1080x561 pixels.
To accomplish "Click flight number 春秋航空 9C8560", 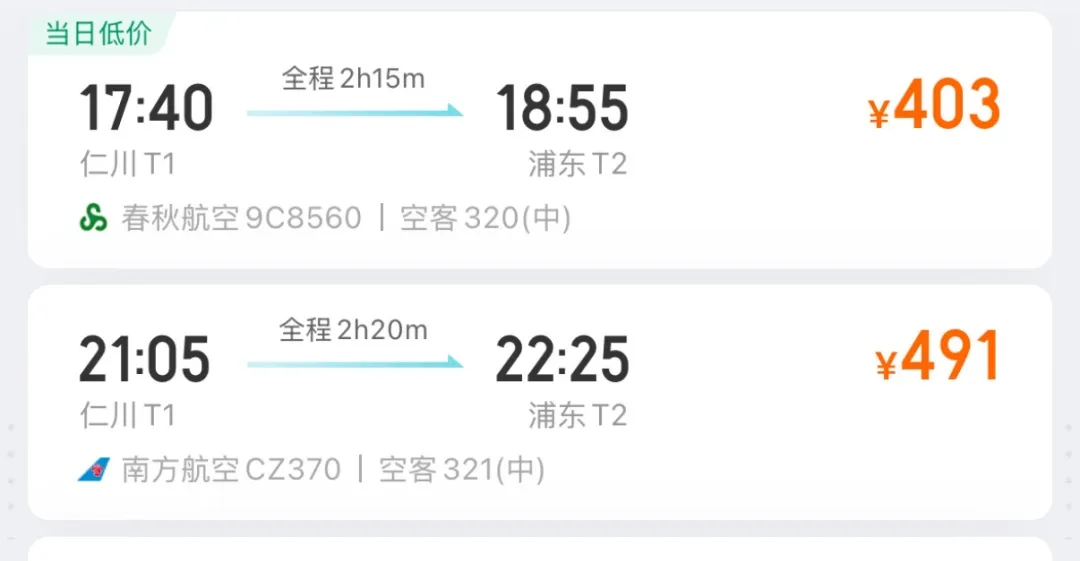I will point(241,218).
